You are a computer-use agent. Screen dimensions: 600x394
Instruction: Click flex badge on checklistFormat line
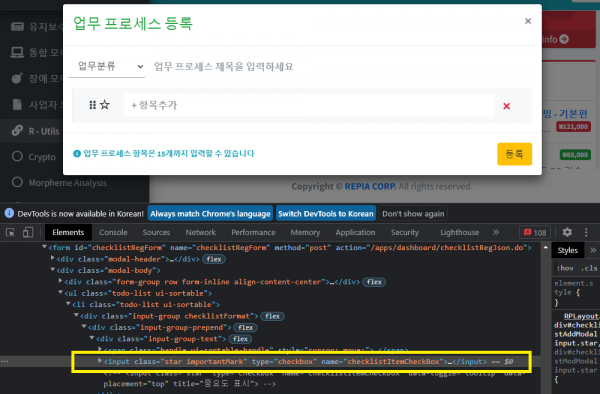click(272, 316)
